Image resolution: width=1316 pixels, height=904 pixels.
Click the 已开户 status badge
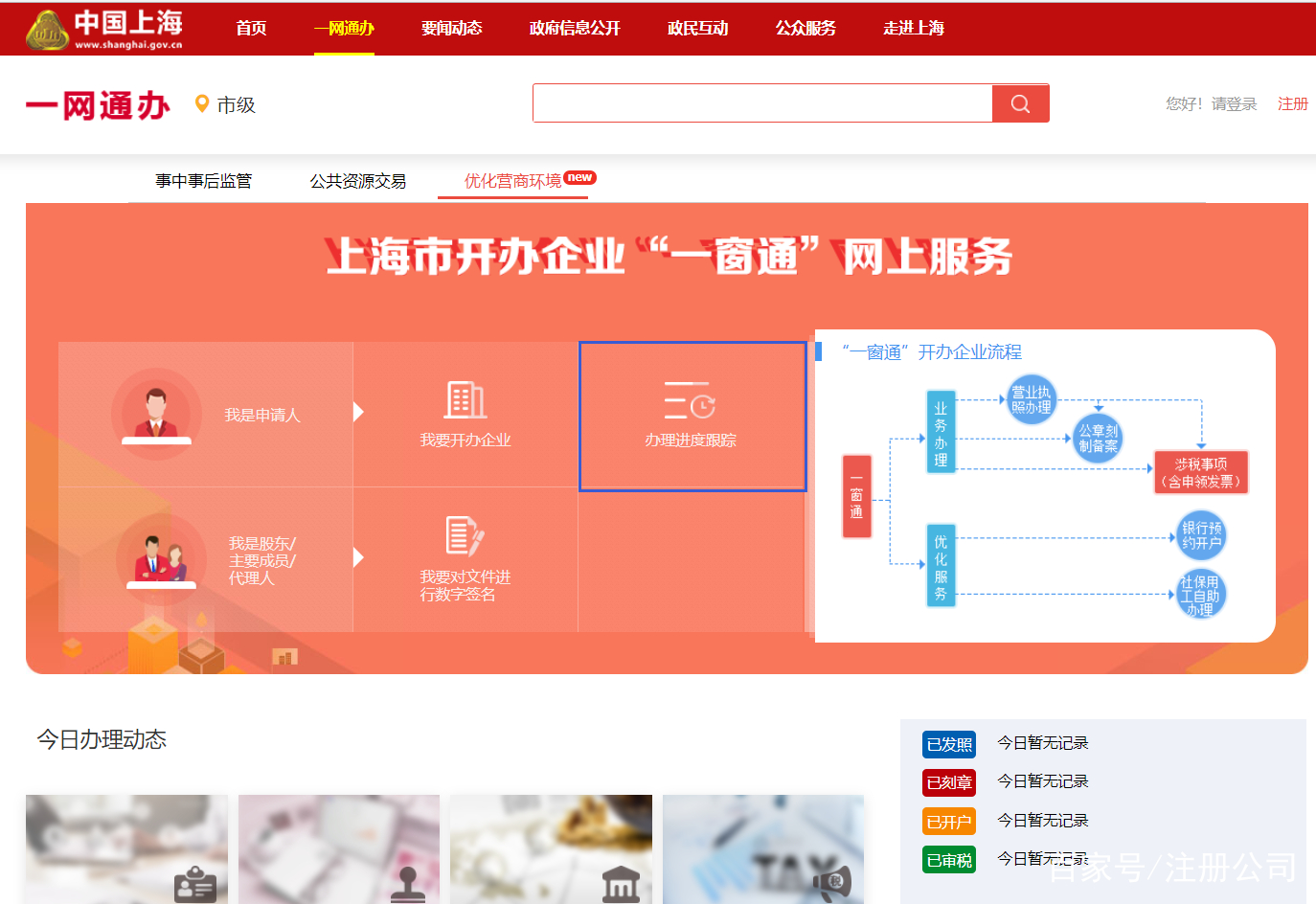[948, 821]
